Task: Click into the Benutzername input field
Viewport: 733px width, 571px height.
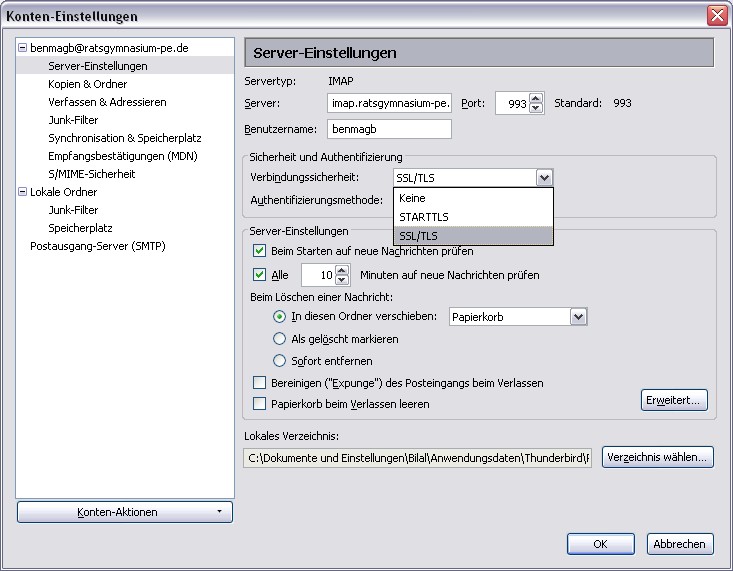Action: click(x=389, y=129)
